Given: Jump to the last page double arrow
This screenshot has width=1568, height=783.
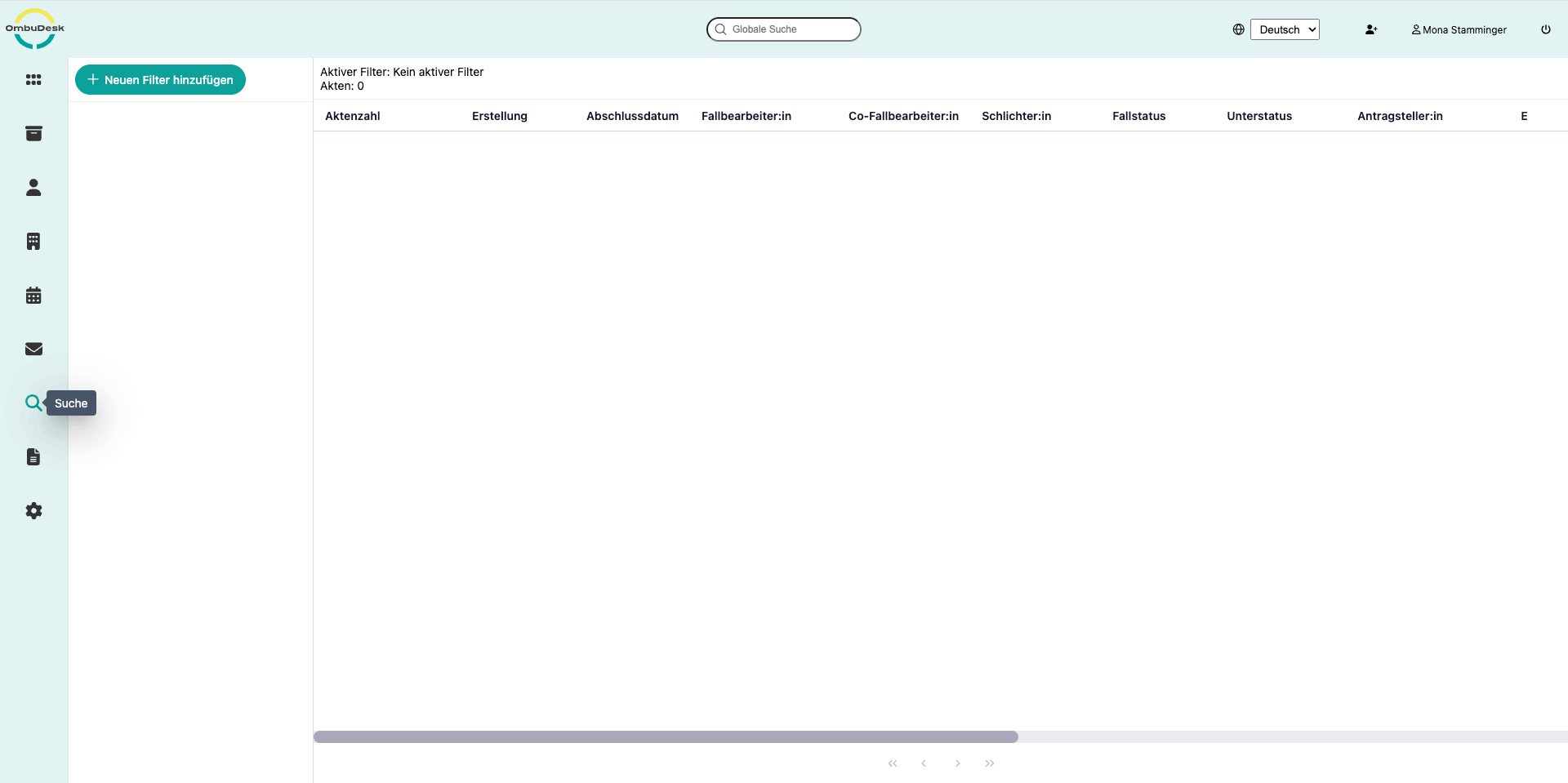Looking at the screenshot, I should [x=990, y=763].
